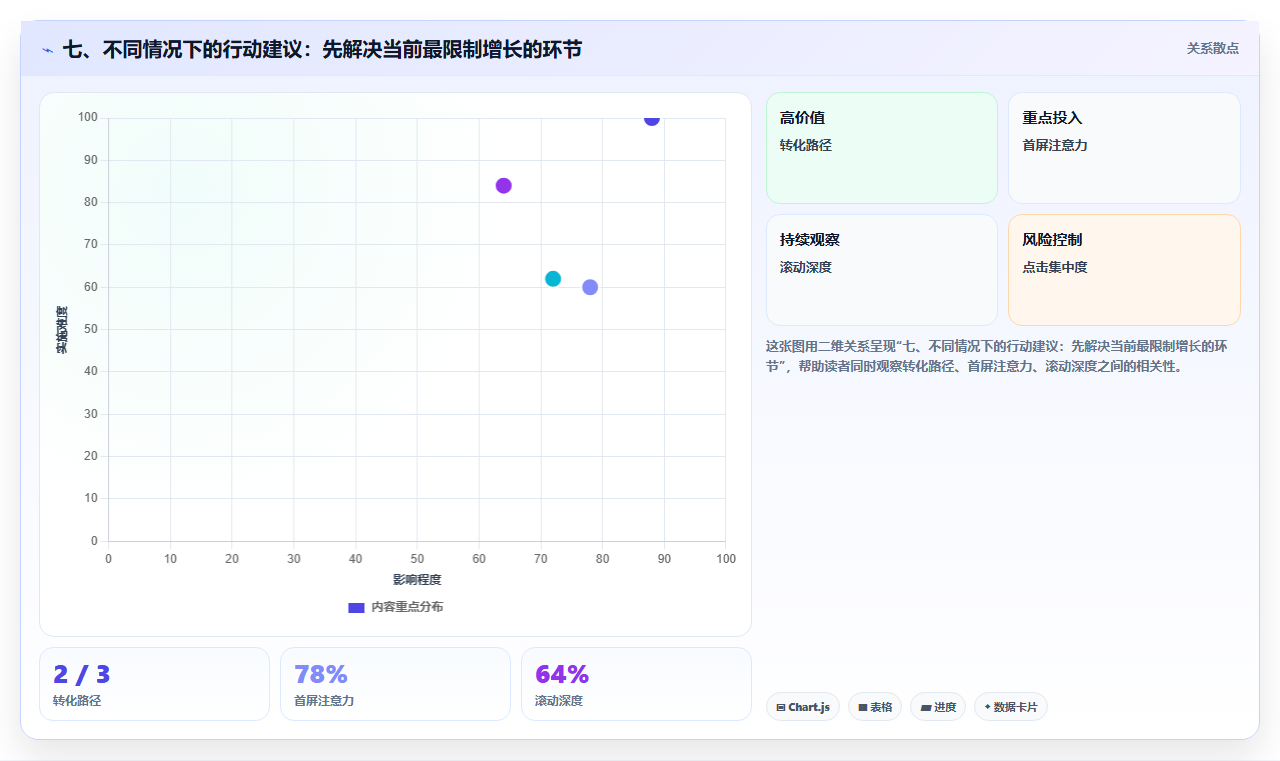Open the 持续观察 滚动深度 card

(882, 270)
